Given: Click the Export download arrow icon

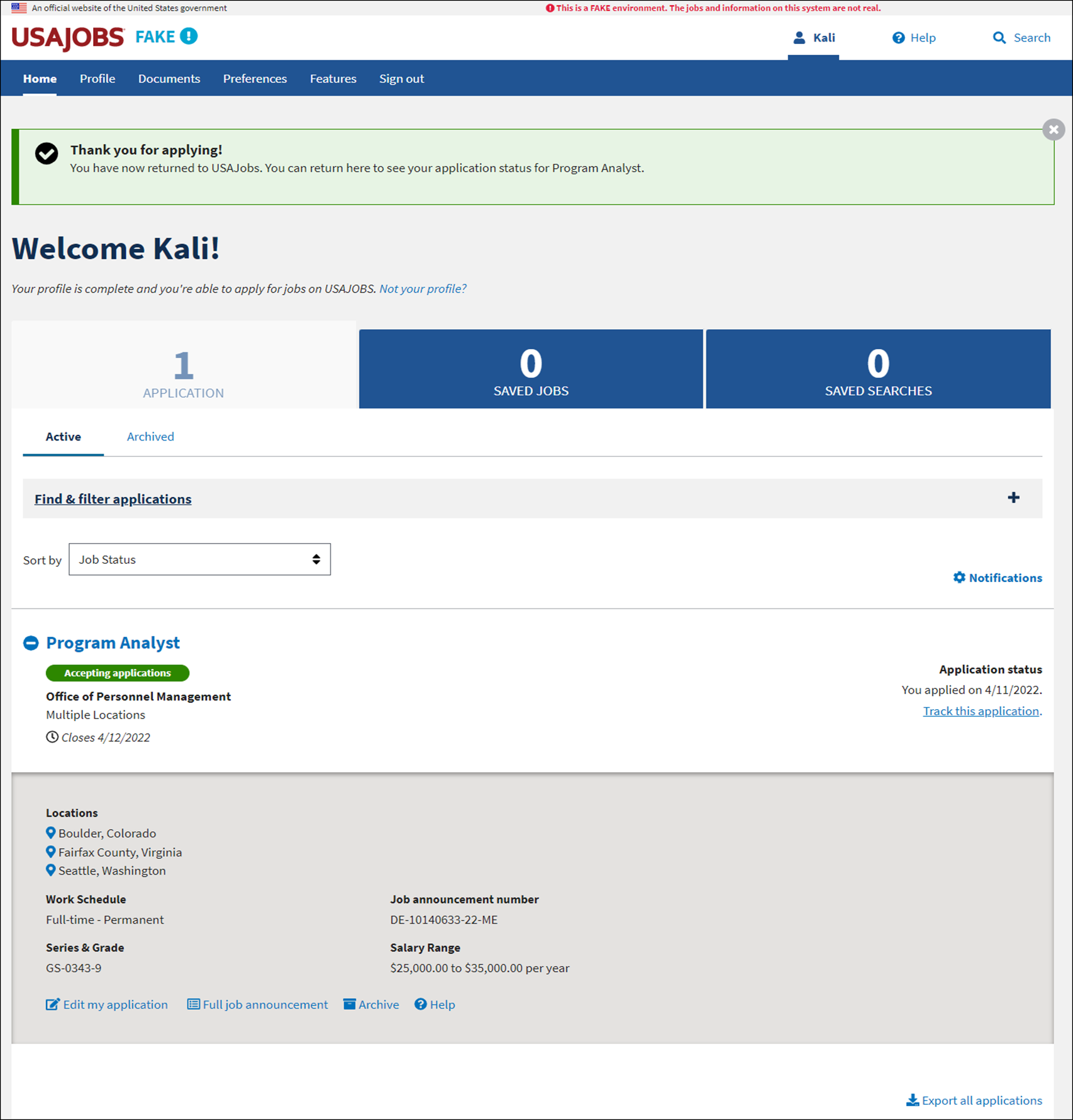Looking at the screenshot, I should 913,1100.
